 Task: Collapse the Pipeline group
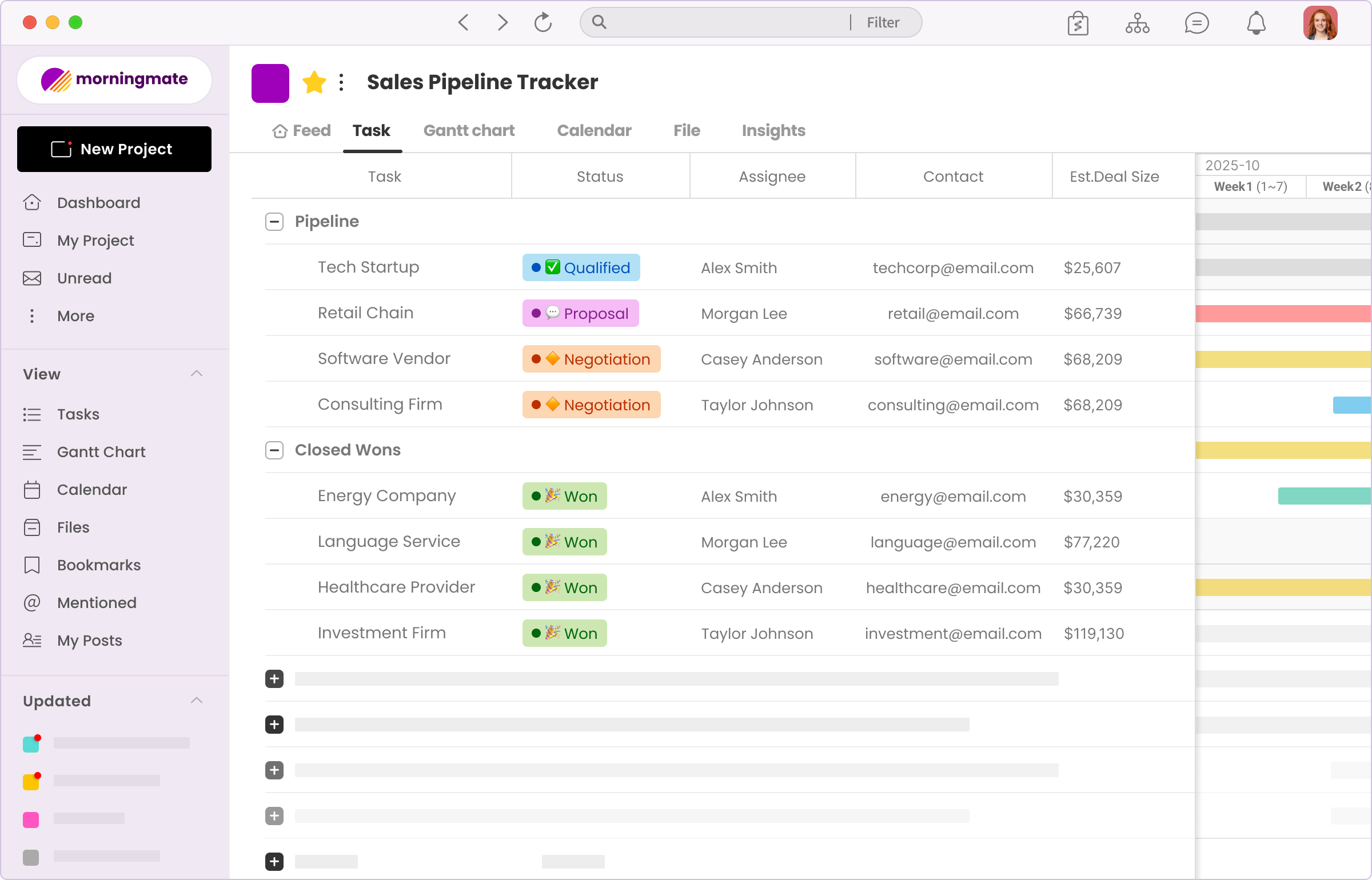click(274, 222)
